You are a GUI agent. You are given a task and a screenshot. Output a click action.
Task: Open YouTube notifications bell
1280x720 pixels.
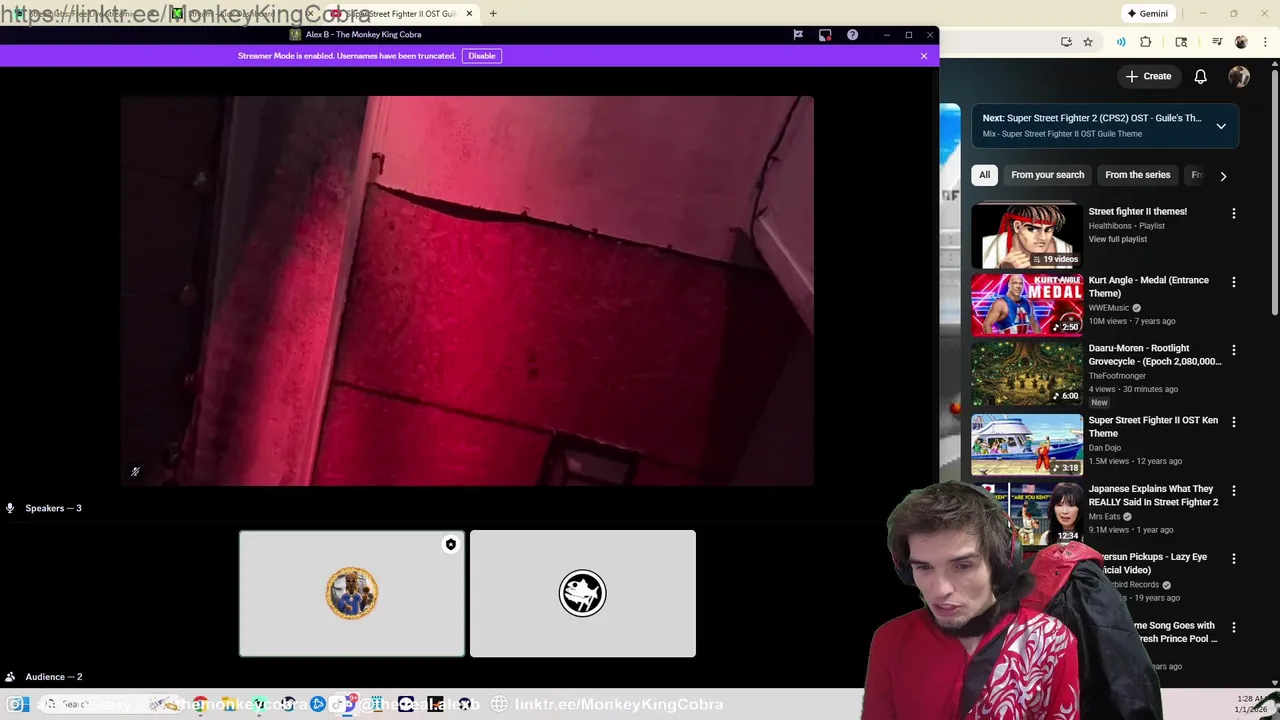pos(1201,76)
